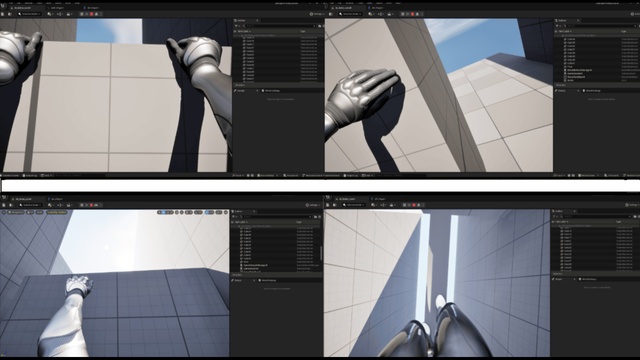Switch to the World Settings tab in the top-left editor
The width and height of the screenshot is (640, 360).
(x=273, y=90)
